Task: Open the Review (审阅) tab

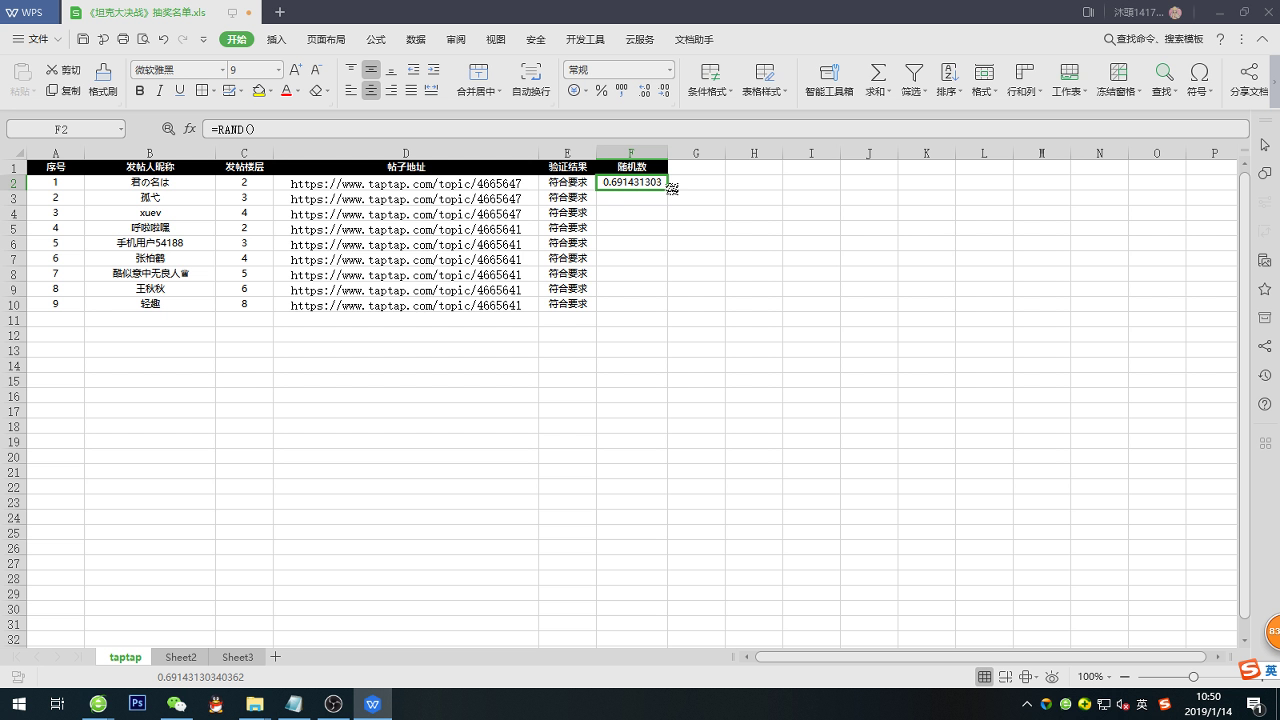Action: 456,39
